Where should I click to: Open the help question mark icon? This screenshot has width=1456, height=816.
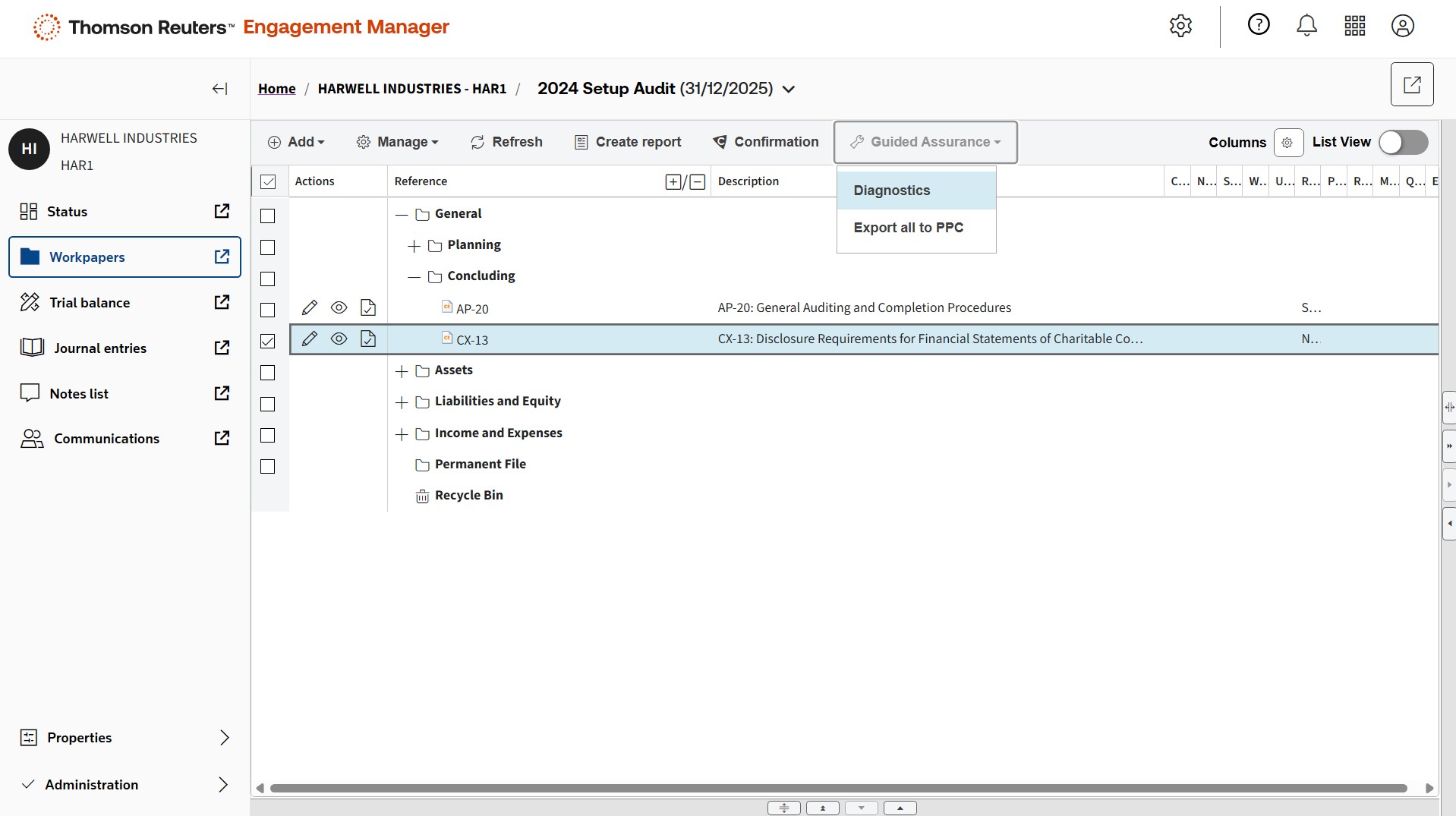1259,25
